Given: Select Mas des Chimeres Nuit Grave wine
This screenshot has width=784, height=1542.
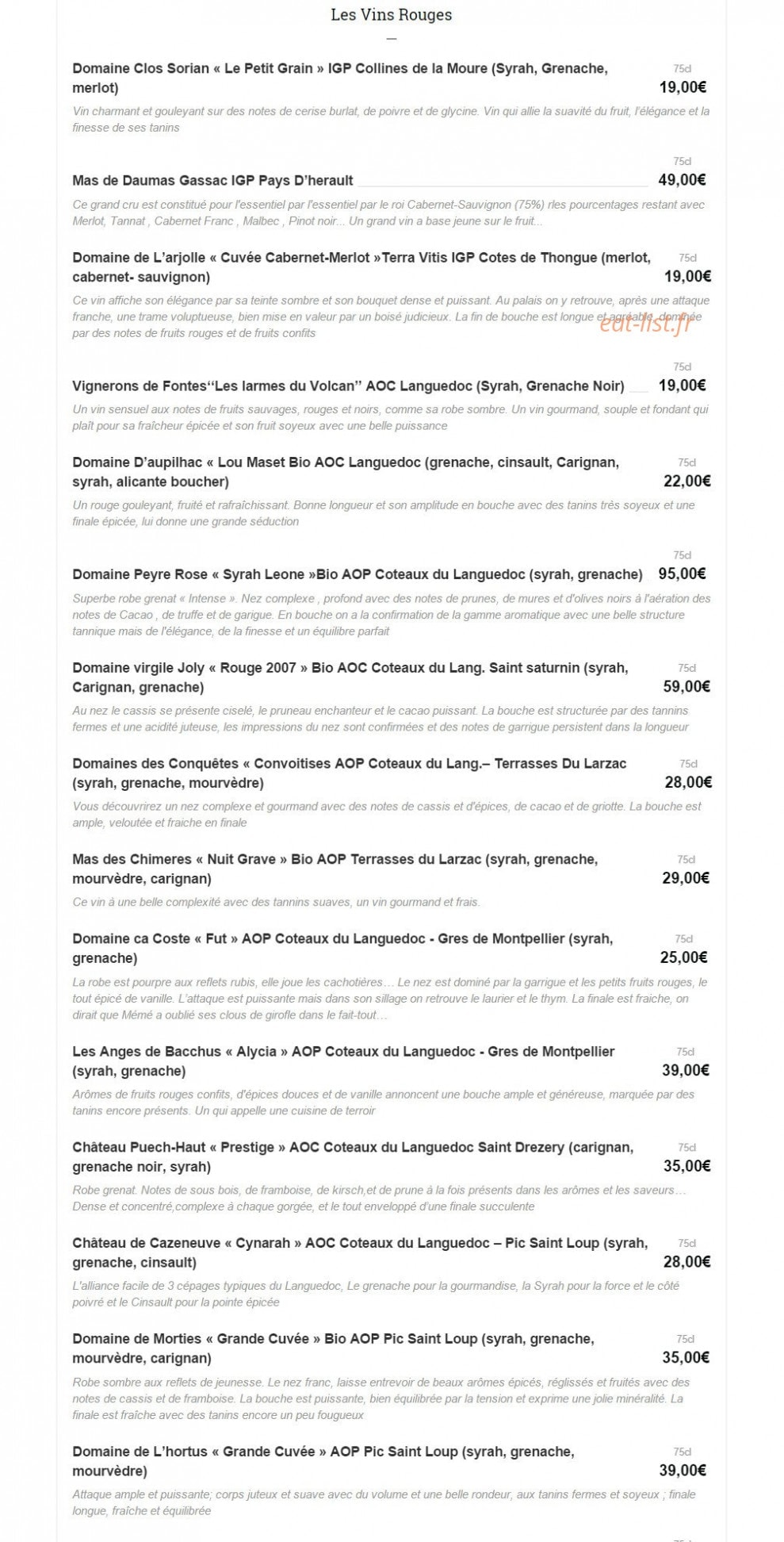Looking at the screenshot, I should (x=335, y=869).
